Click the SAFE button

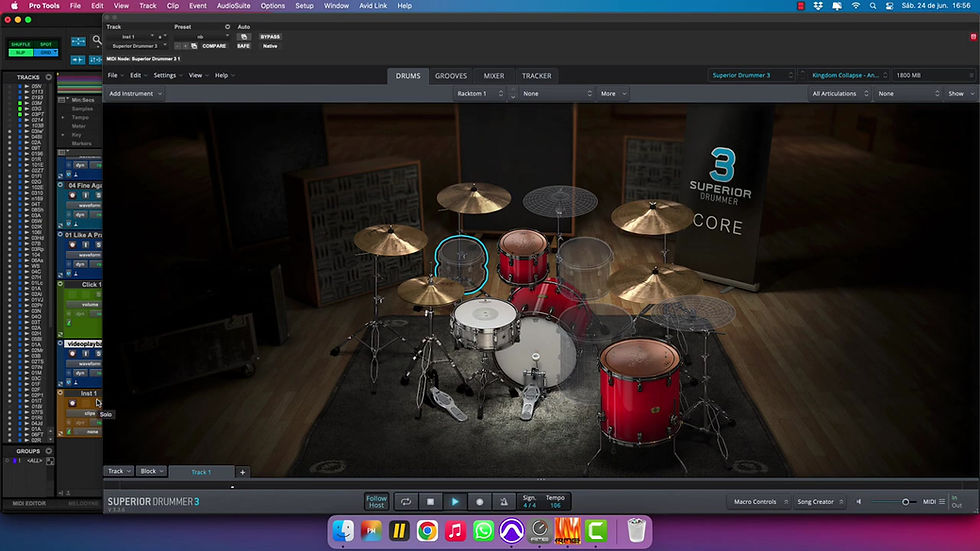tap(243, 46)
